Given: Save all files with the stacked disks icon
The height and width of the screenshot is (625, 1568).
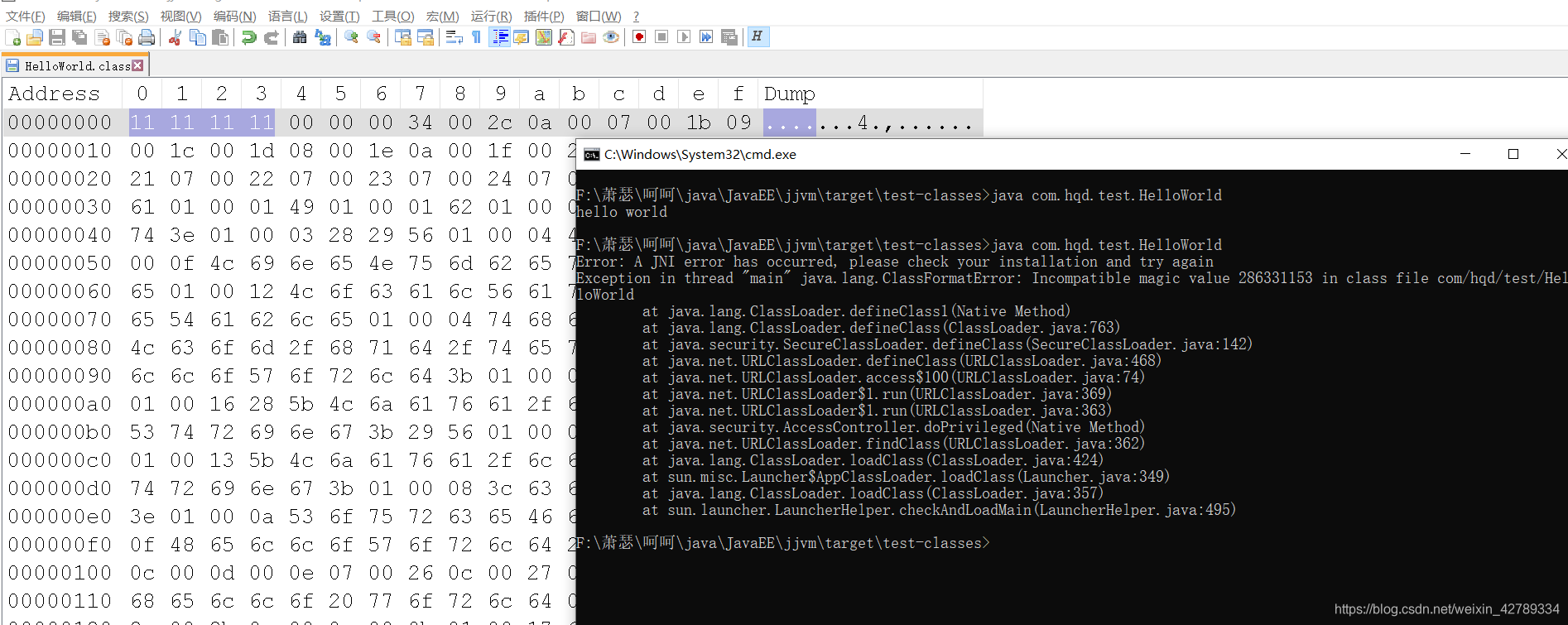Looking at the screenshot, I should click(x=79, y=37).
